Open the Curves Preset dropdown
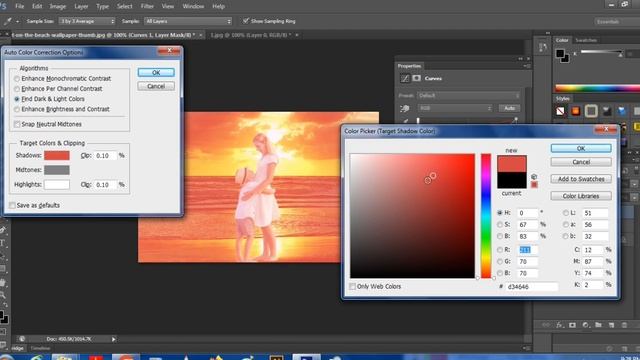Viewport: 640px width, 360px height. tap(469, 96)
